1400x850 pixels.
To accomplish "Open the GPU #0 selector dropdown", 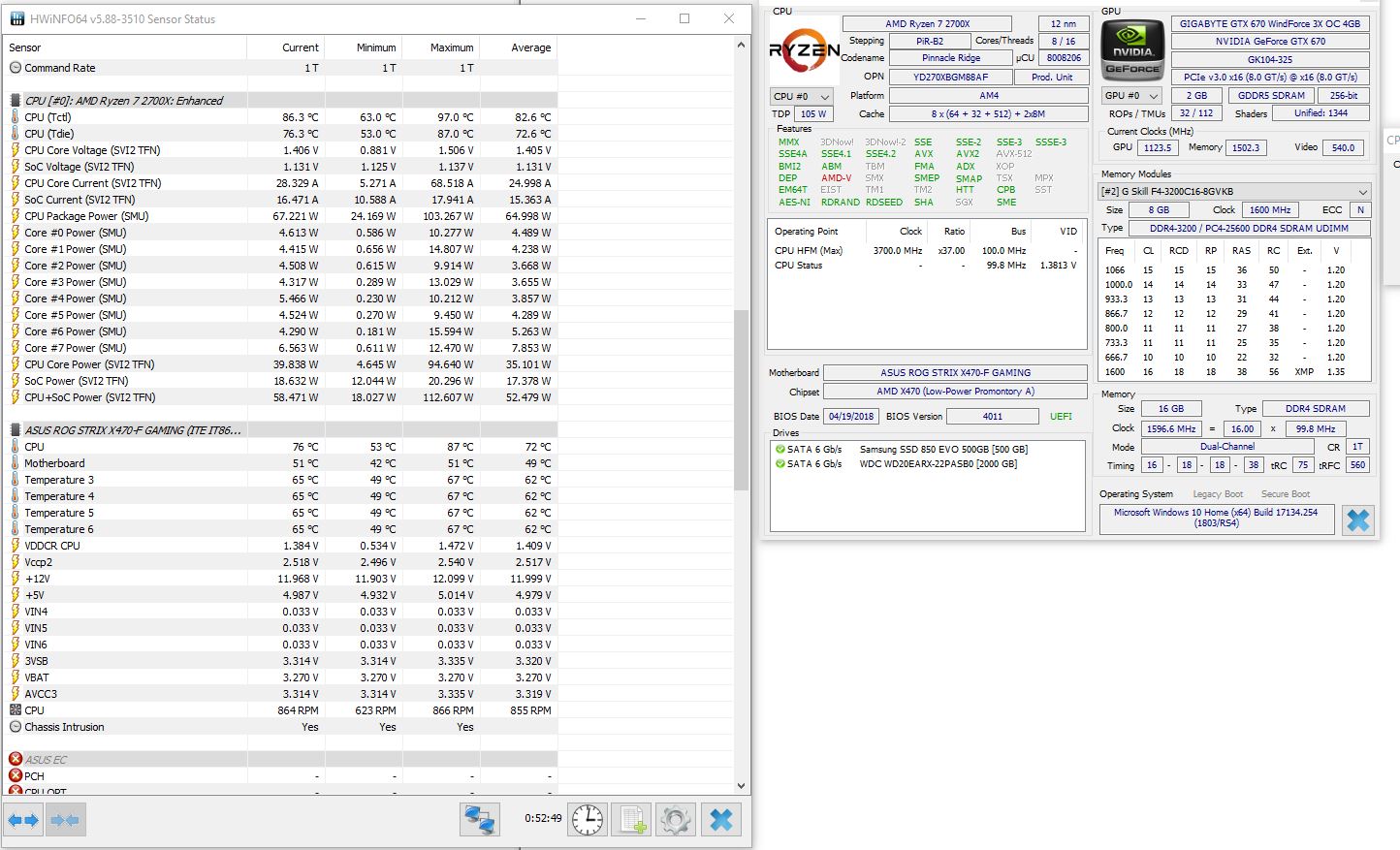I will point(1131,96).
